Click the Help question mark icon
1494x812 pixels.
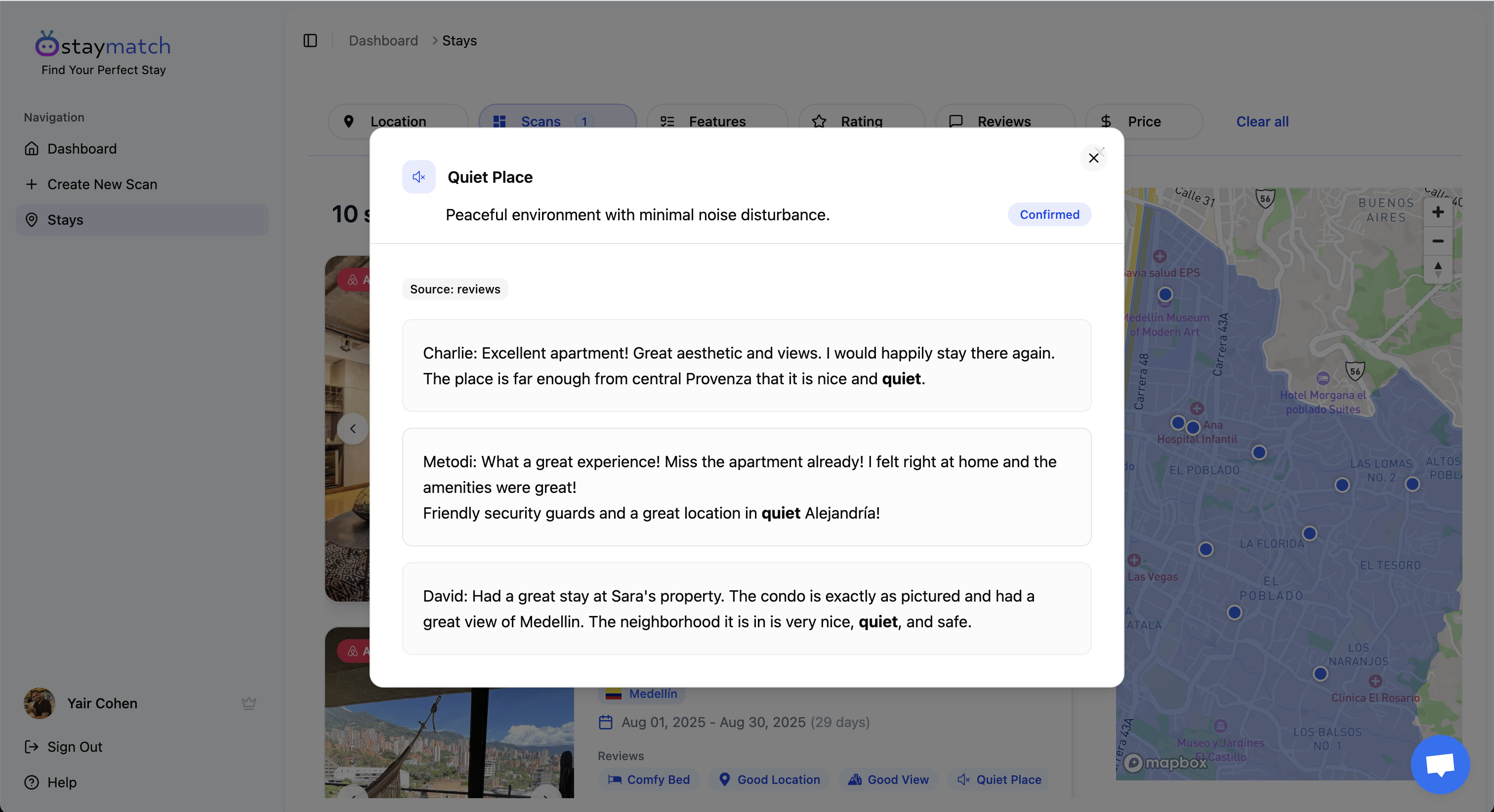(31, 782)
